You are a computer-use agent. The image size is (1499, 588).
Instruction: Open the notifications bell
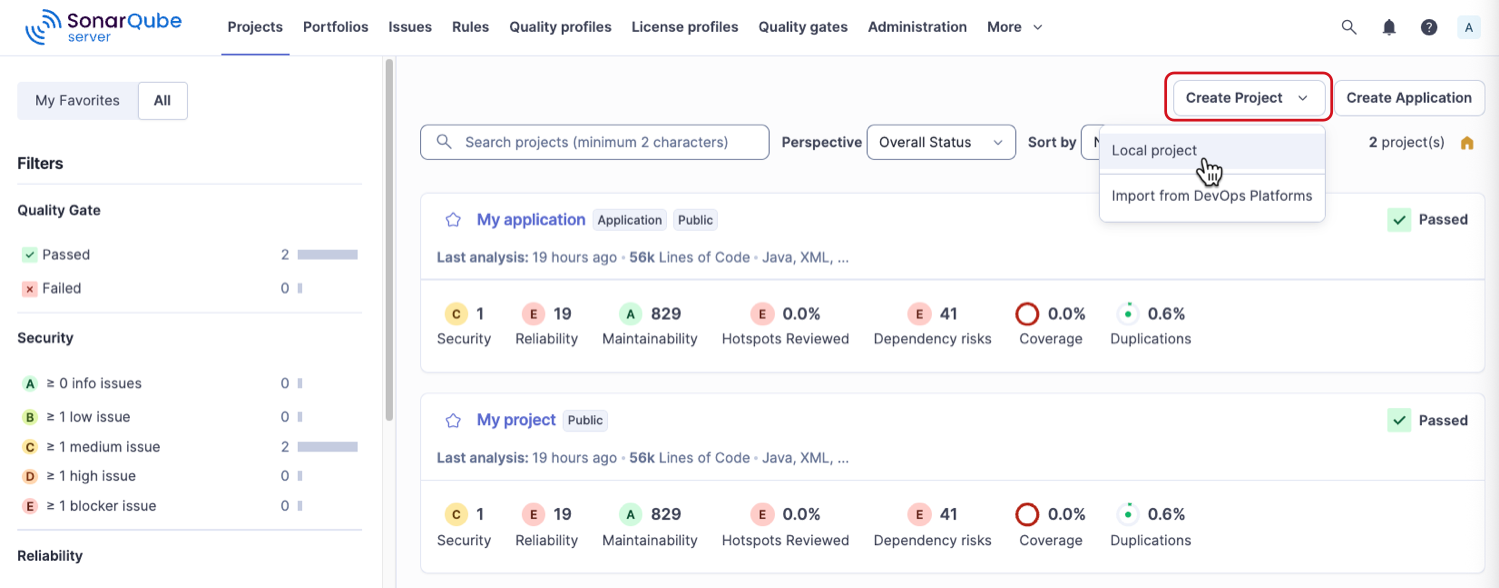click(x=1389, y=27)
